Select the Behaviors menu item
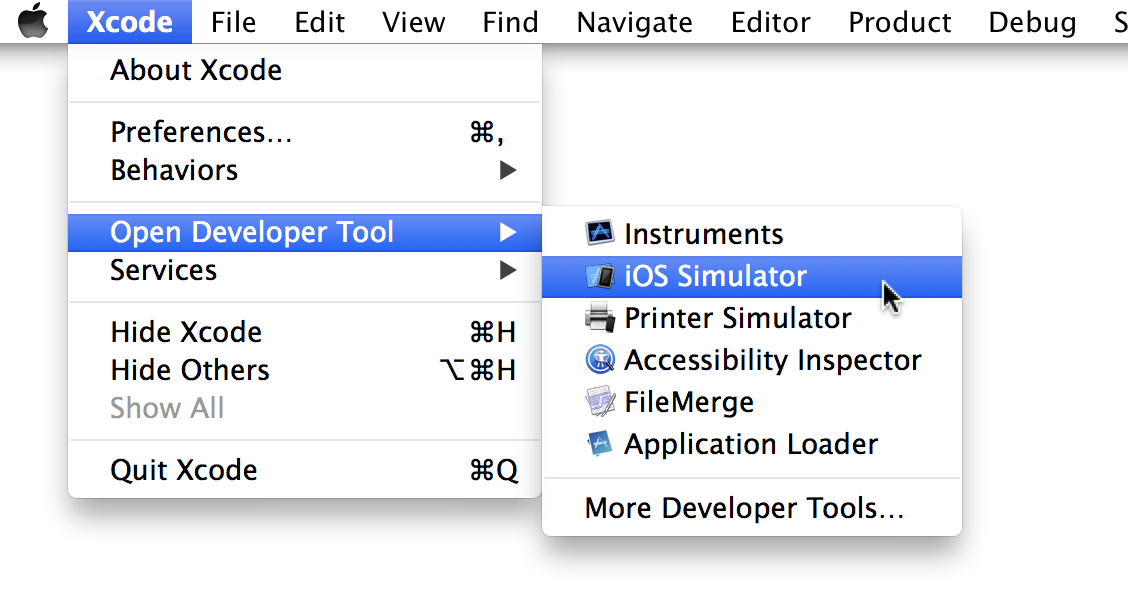Screen dimensions: 1128x600 pyautogui.click(x=304, y=171)
